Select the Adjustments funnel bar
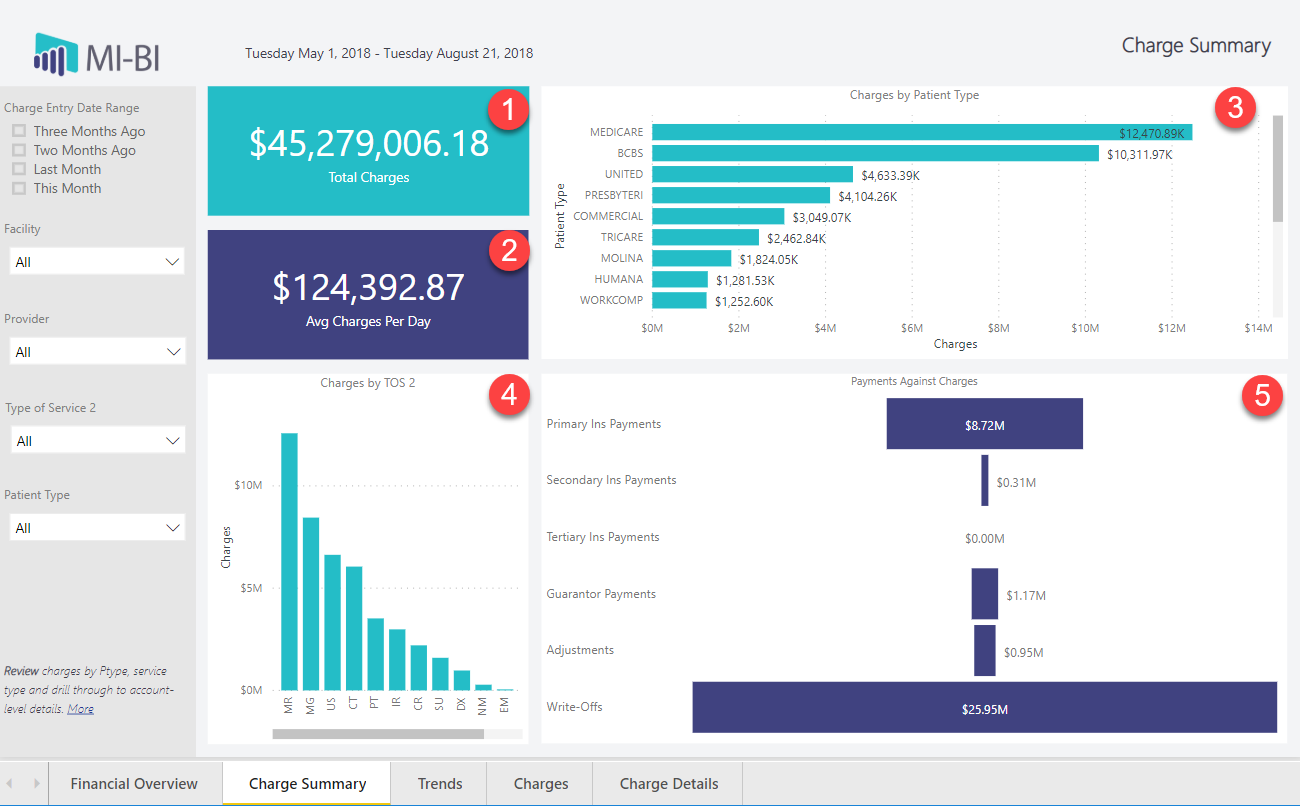 click(985, 650)
